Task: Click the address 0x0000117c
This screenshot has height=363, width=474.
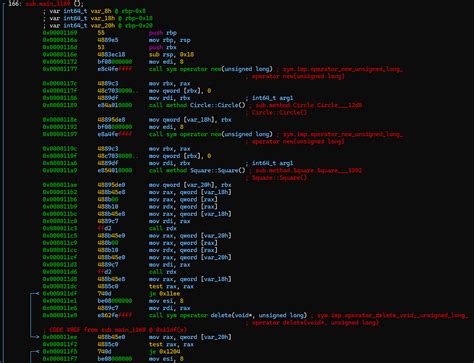Action: [60, 83]
